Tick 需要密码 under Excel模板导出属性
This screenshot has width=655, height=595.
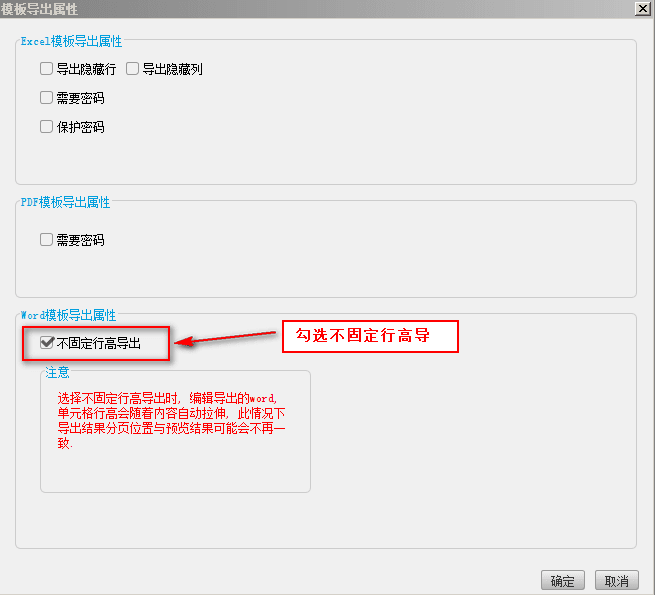tap(46, 98)
